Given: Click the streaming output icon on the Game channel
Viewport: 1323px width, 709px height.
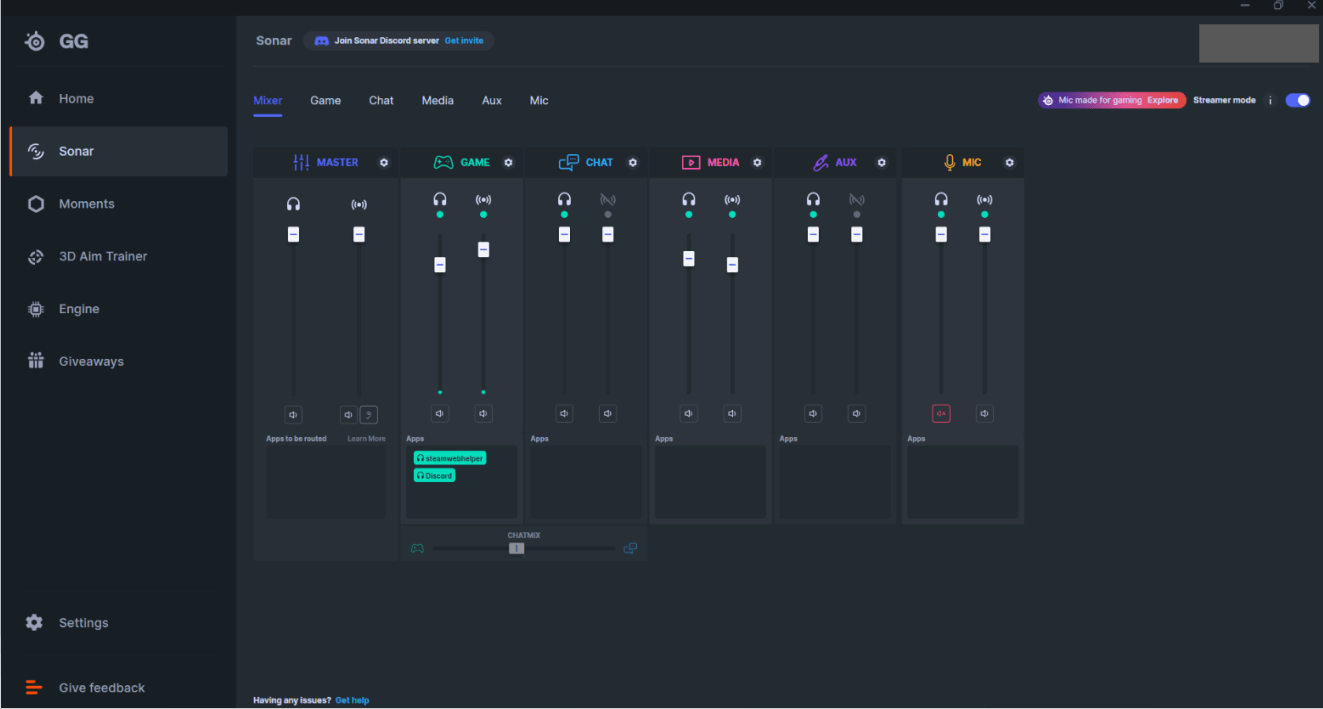Looking at the screenshot, I should tap(484, 199).
